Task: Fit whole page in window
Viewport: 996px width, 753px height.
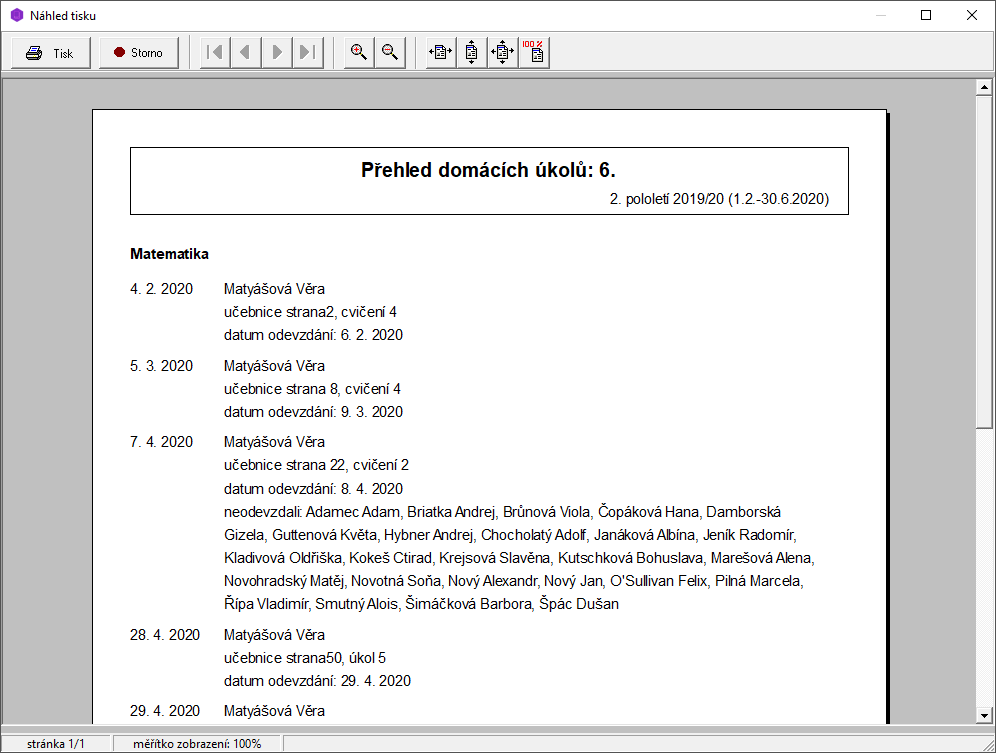Action: point(502,53)
